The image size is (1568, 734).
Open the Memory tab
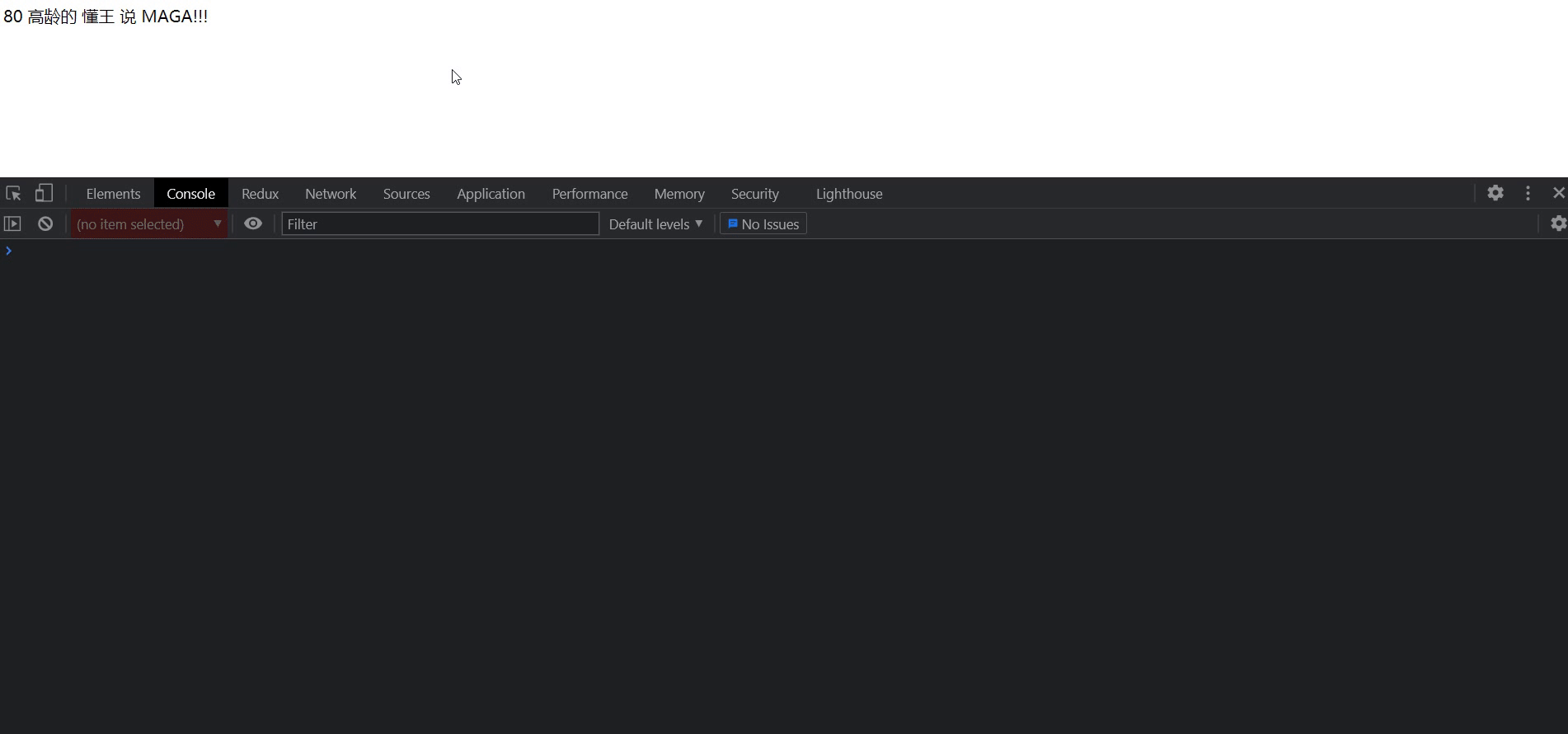[x=679, y=194]
